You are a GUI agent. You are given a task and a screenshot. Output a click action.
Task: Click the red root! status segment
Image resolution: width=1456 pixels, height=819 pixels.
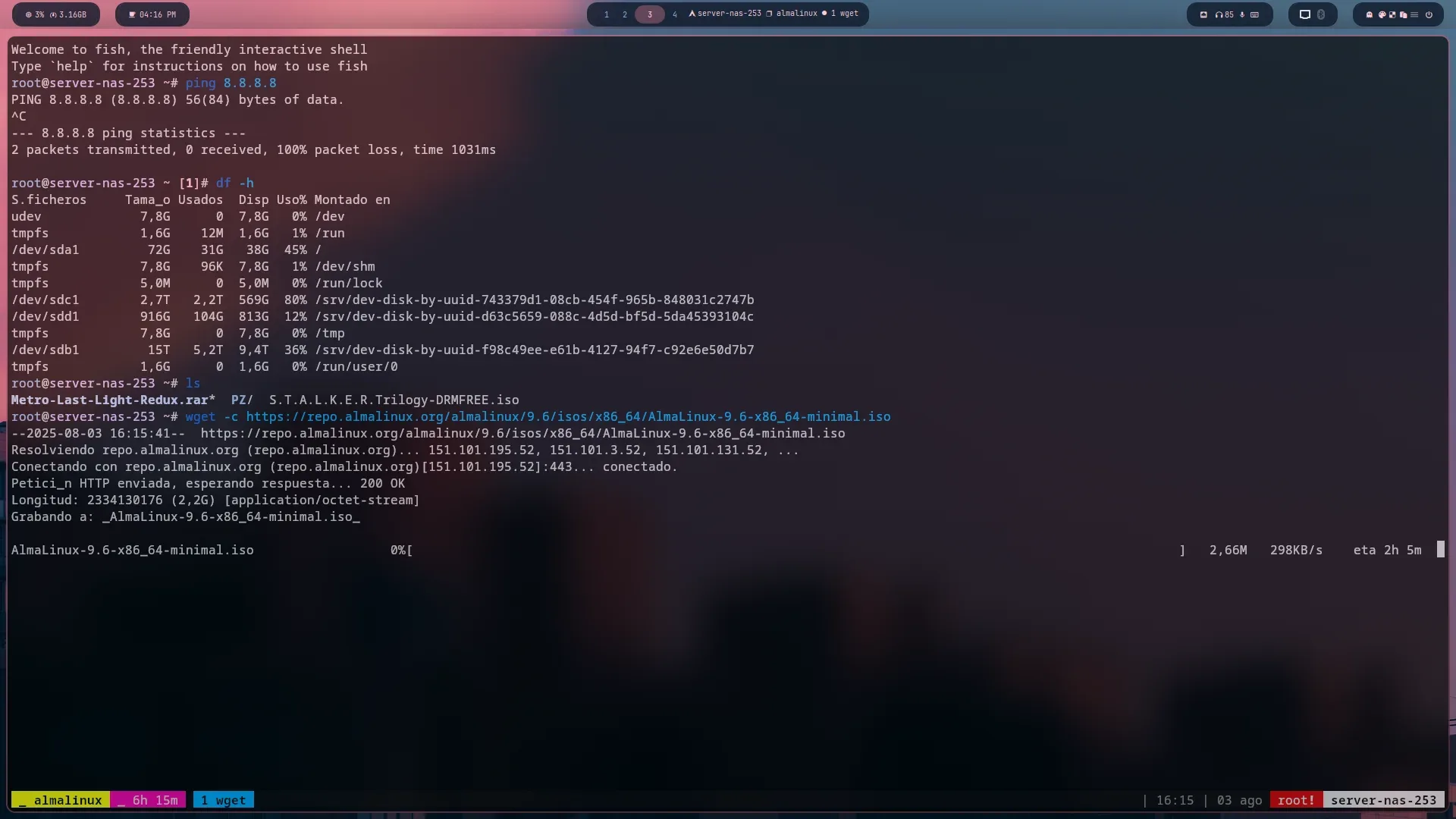[1296, 800]
